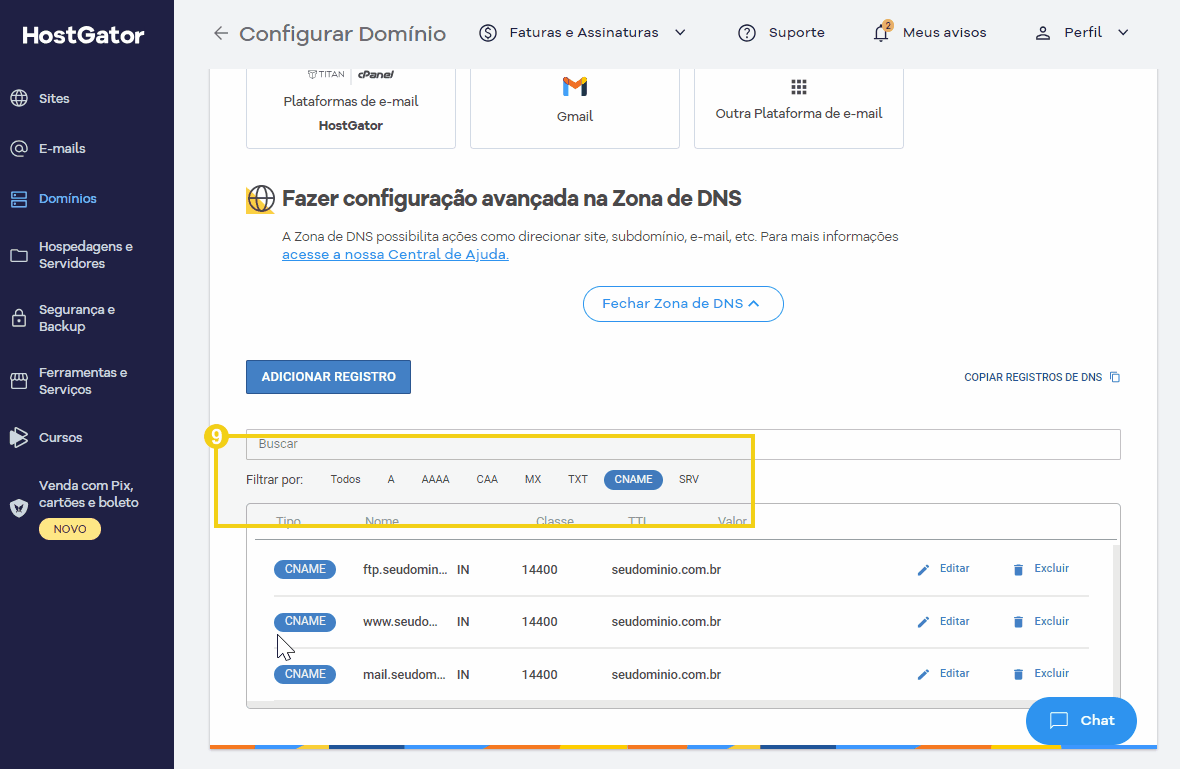
Task: Open the Venda com Pix shield icon
Action: click(19, 508)
